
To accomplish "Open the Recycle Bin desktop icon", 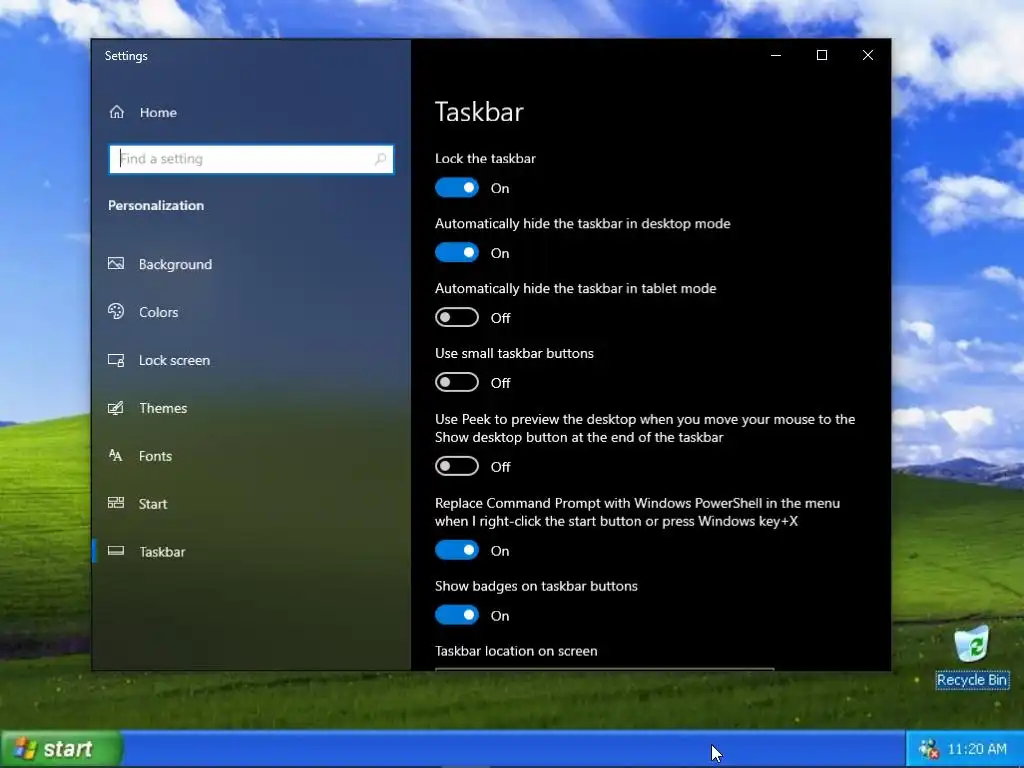I will pos(971,644).
